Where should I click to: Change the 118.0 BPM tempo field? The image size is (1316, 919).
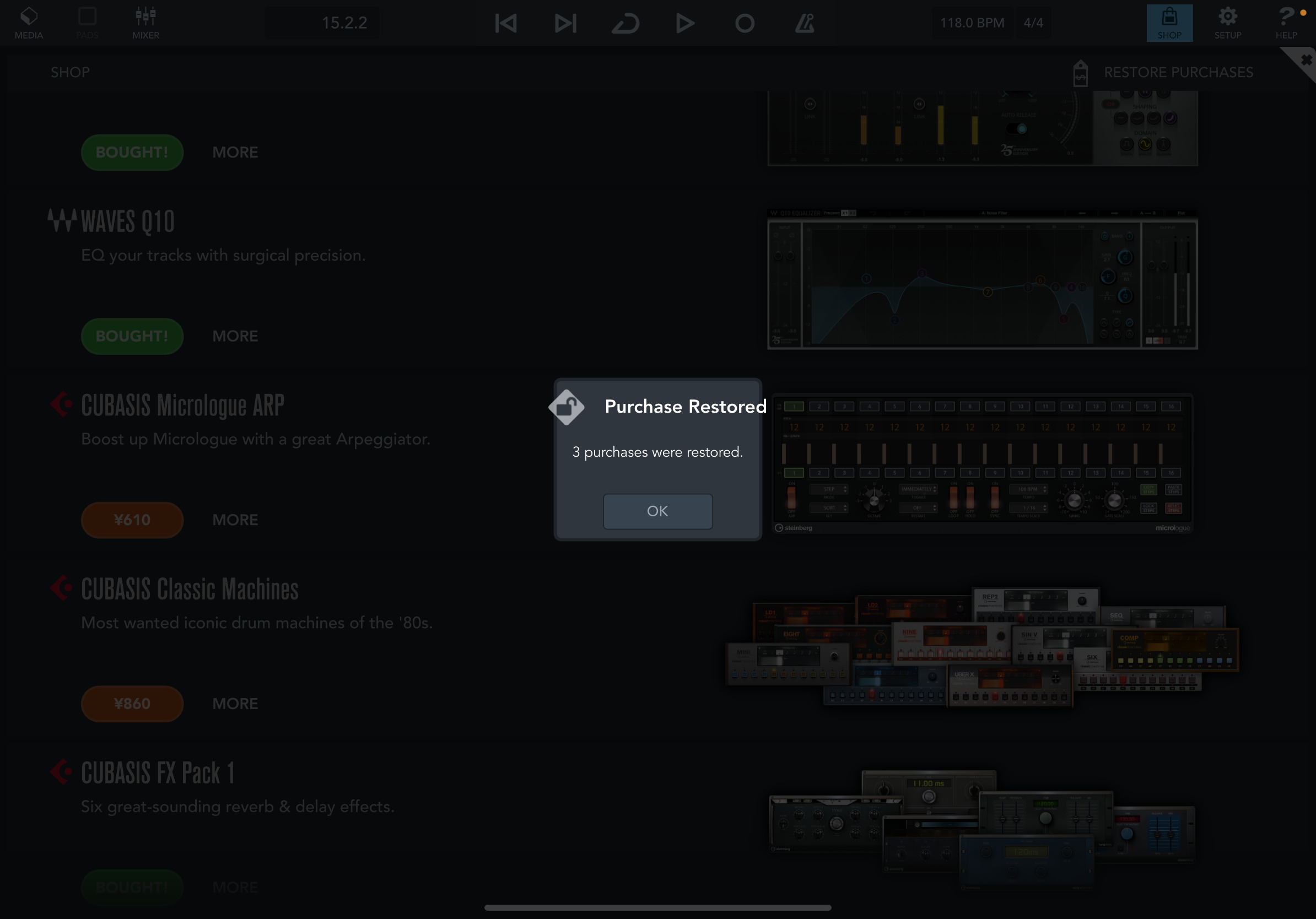click(972, 23)
